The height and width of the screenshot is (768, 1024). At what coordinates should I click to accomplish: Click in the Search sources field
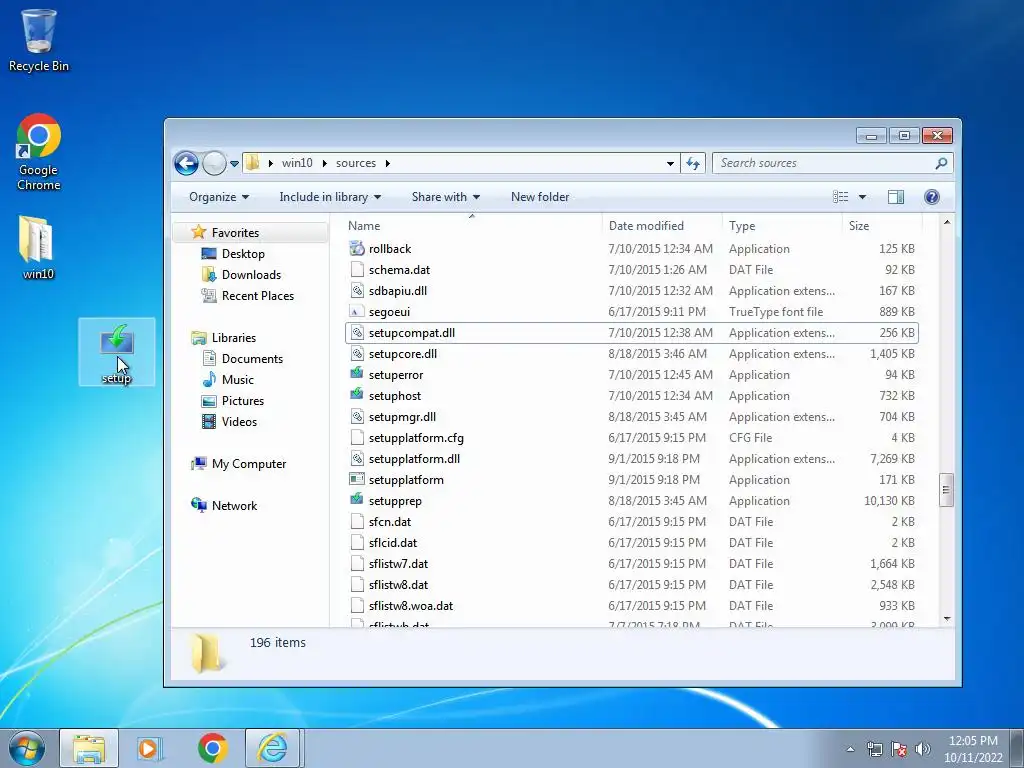(x=832, y=163)
